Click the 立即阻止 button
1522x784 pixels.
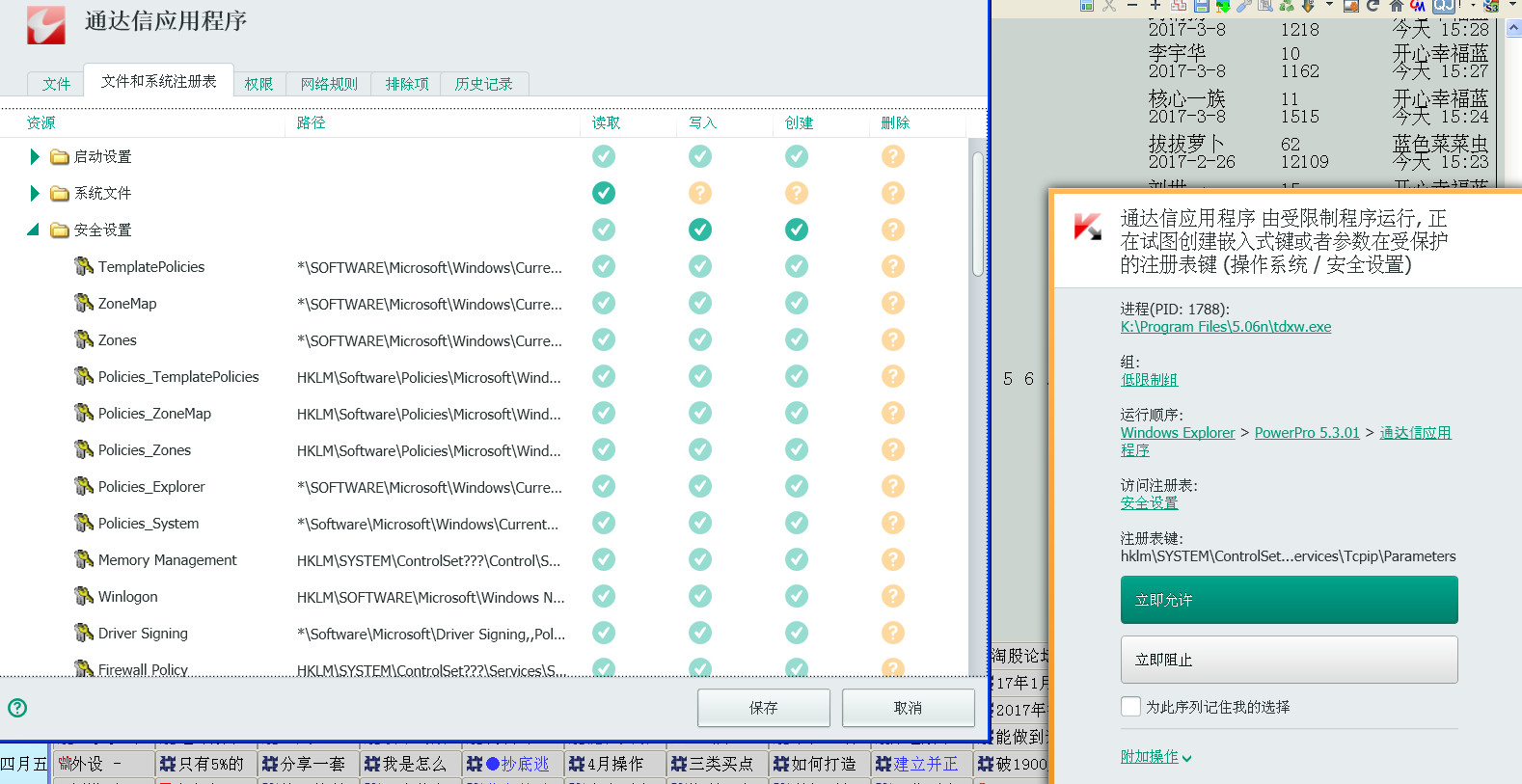coord(1289,660)
